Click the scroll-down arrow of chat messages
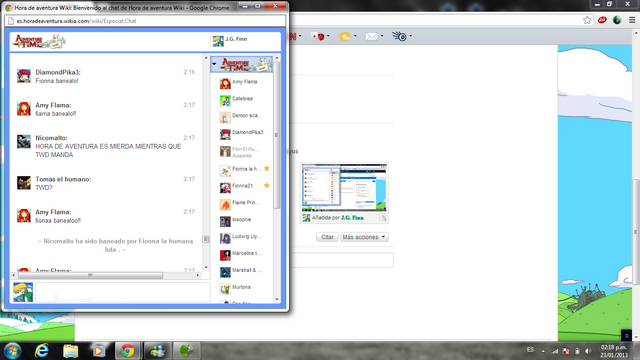 coord(206,268)
